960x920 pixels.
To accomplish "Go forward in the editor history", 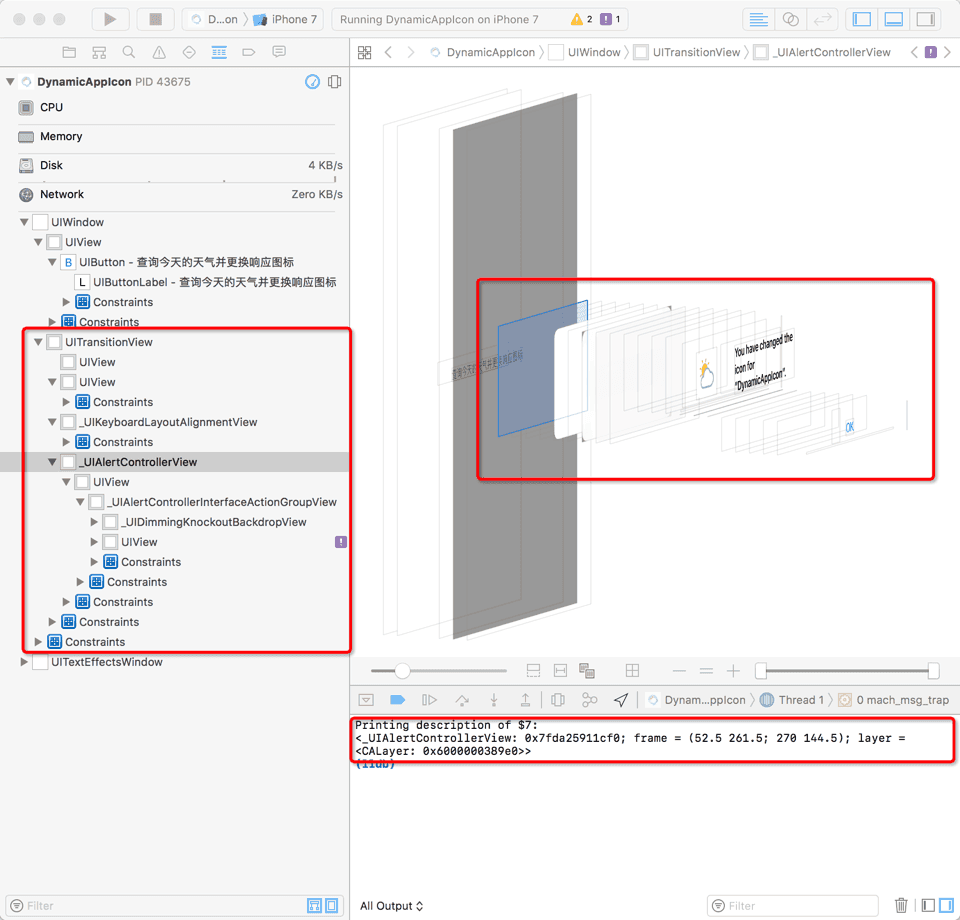I will (x=410, y=53).
